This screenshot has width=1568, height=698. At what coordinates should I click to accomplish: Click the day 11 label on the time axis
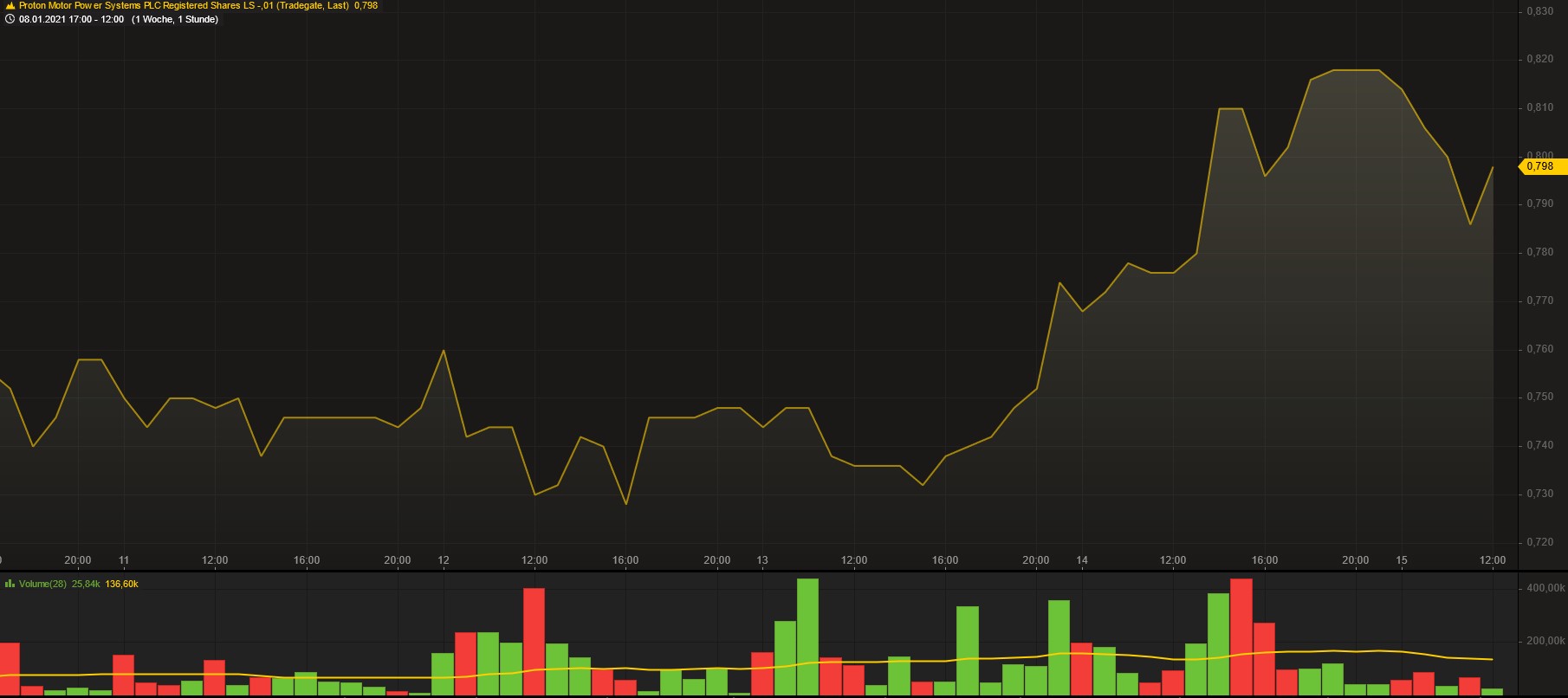pos(124,560)
